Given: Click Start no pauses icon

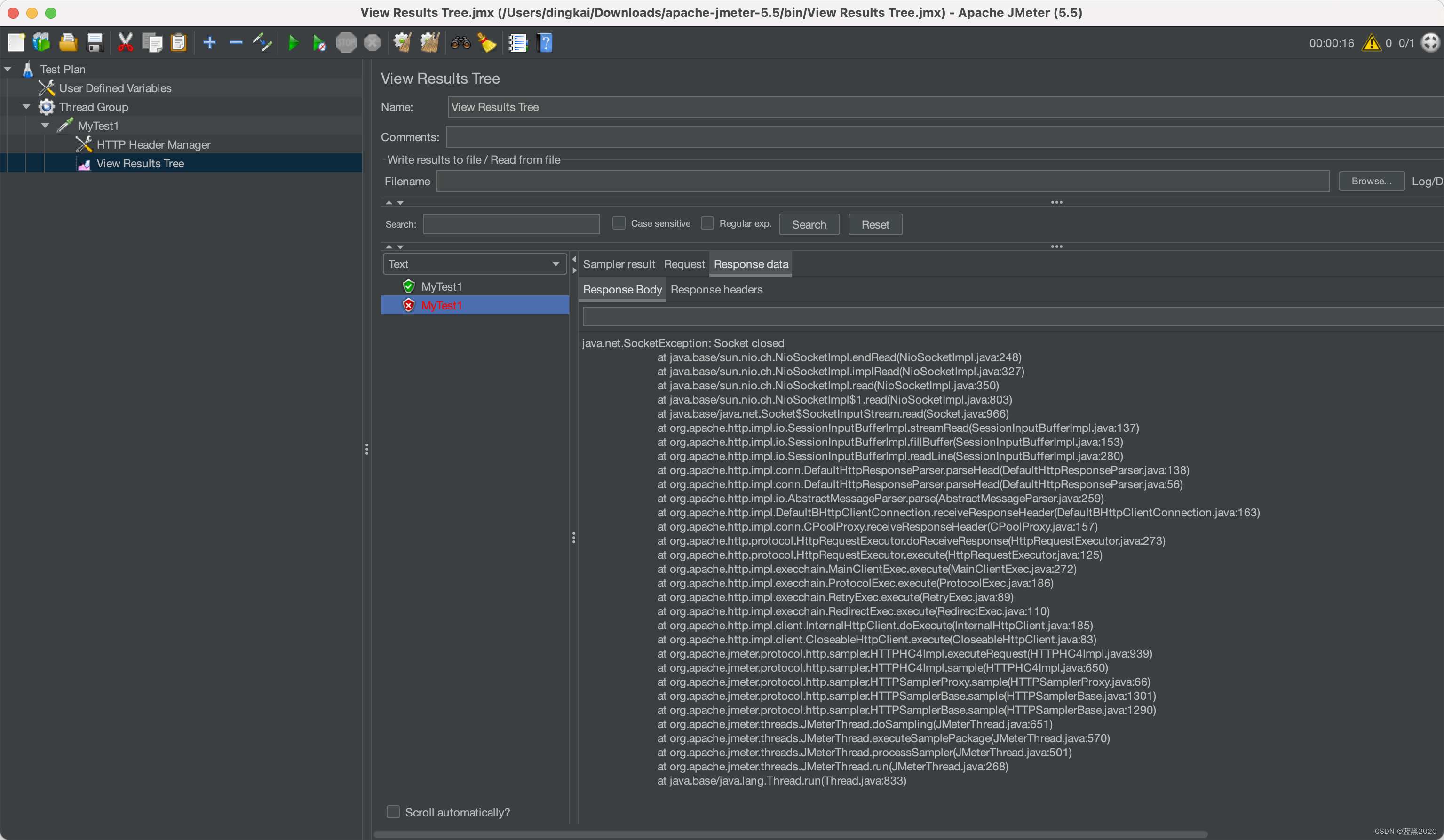Looking at the screenshot, I should tap(319, 42).
